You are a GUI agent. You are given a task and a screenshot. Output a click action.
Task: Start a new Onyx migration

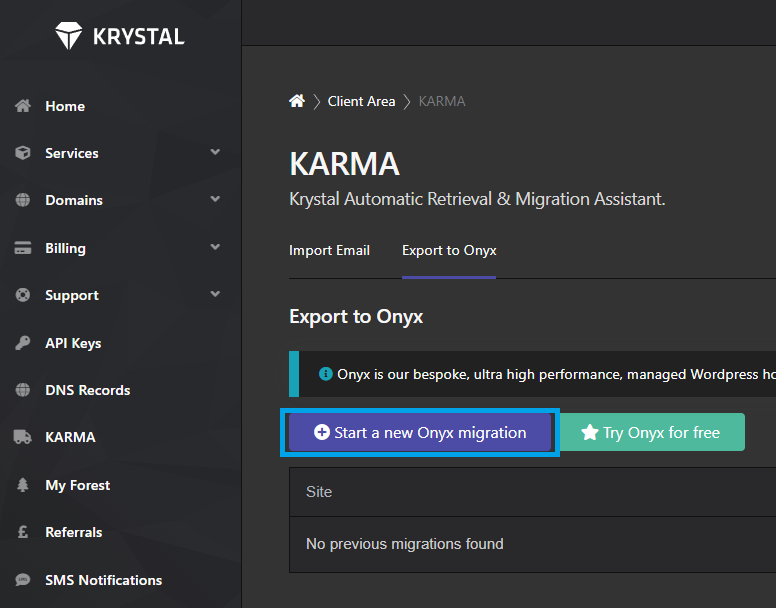coord(420,432)
